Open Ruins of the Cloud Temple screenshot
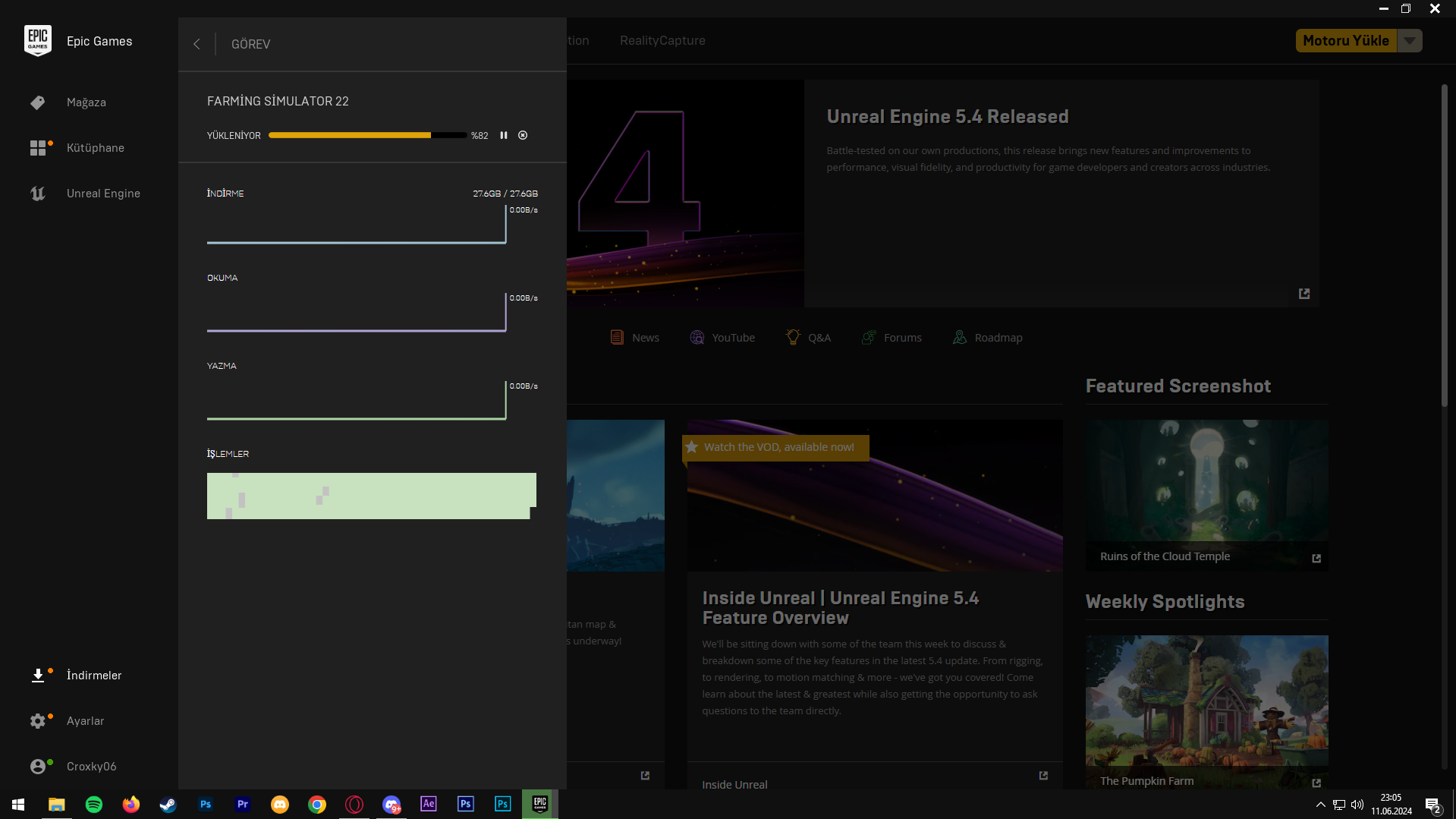 click(1207, 496)
